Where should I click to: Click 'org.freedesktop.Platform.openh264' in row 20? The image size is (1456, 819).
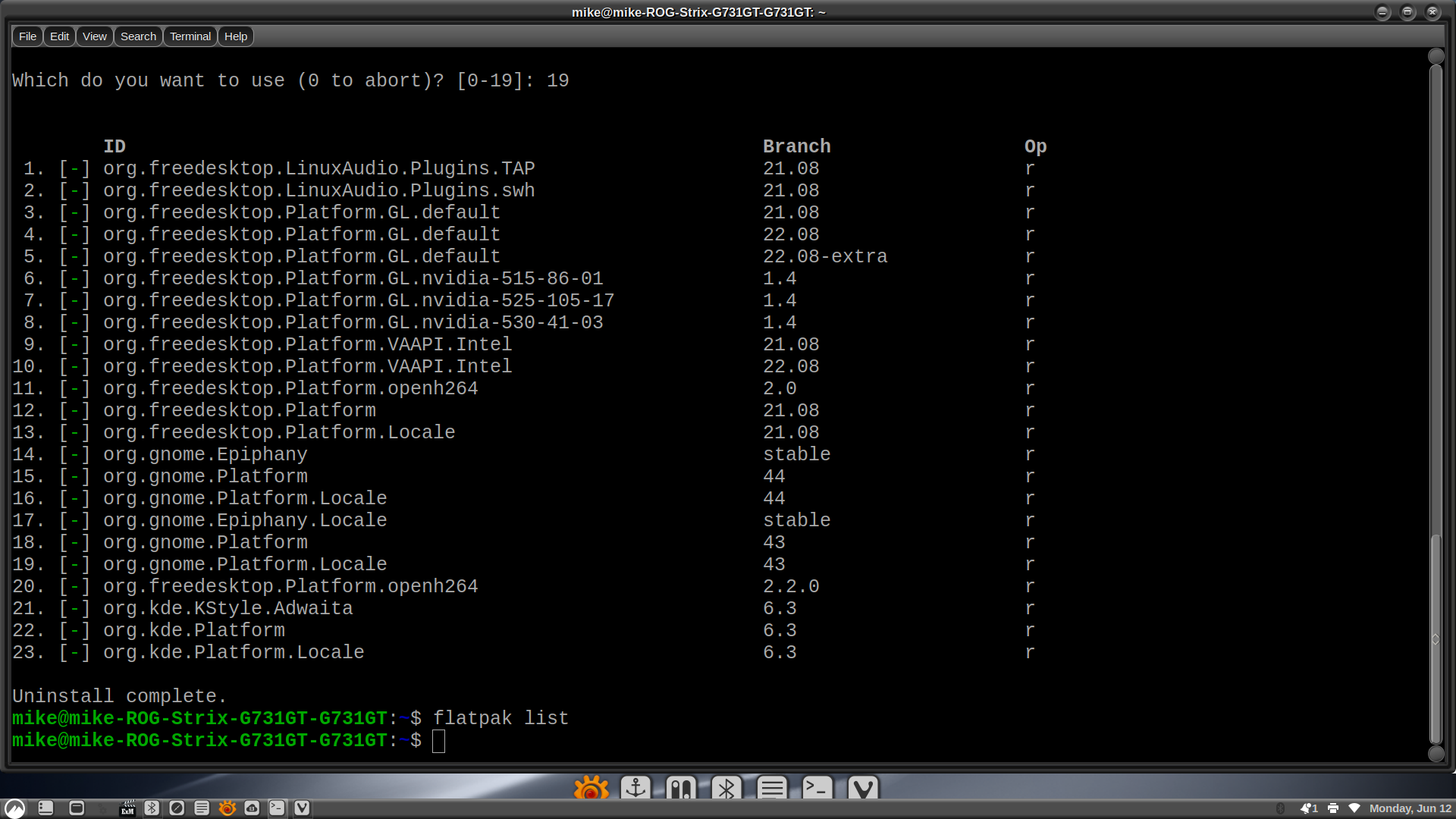point(290,586)
